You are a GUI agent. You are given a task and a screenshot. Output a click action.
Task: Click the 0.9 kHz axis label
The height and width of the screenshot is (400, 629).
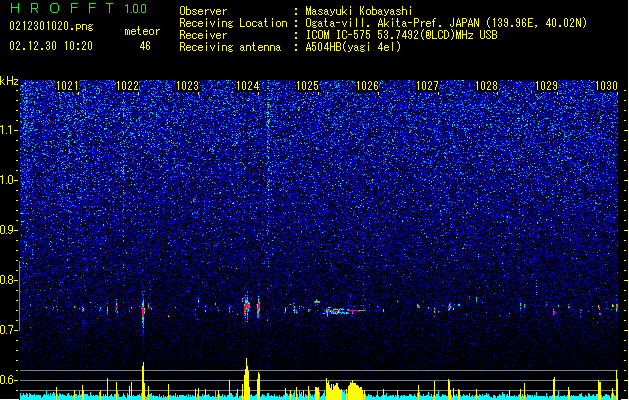(8, 230)
